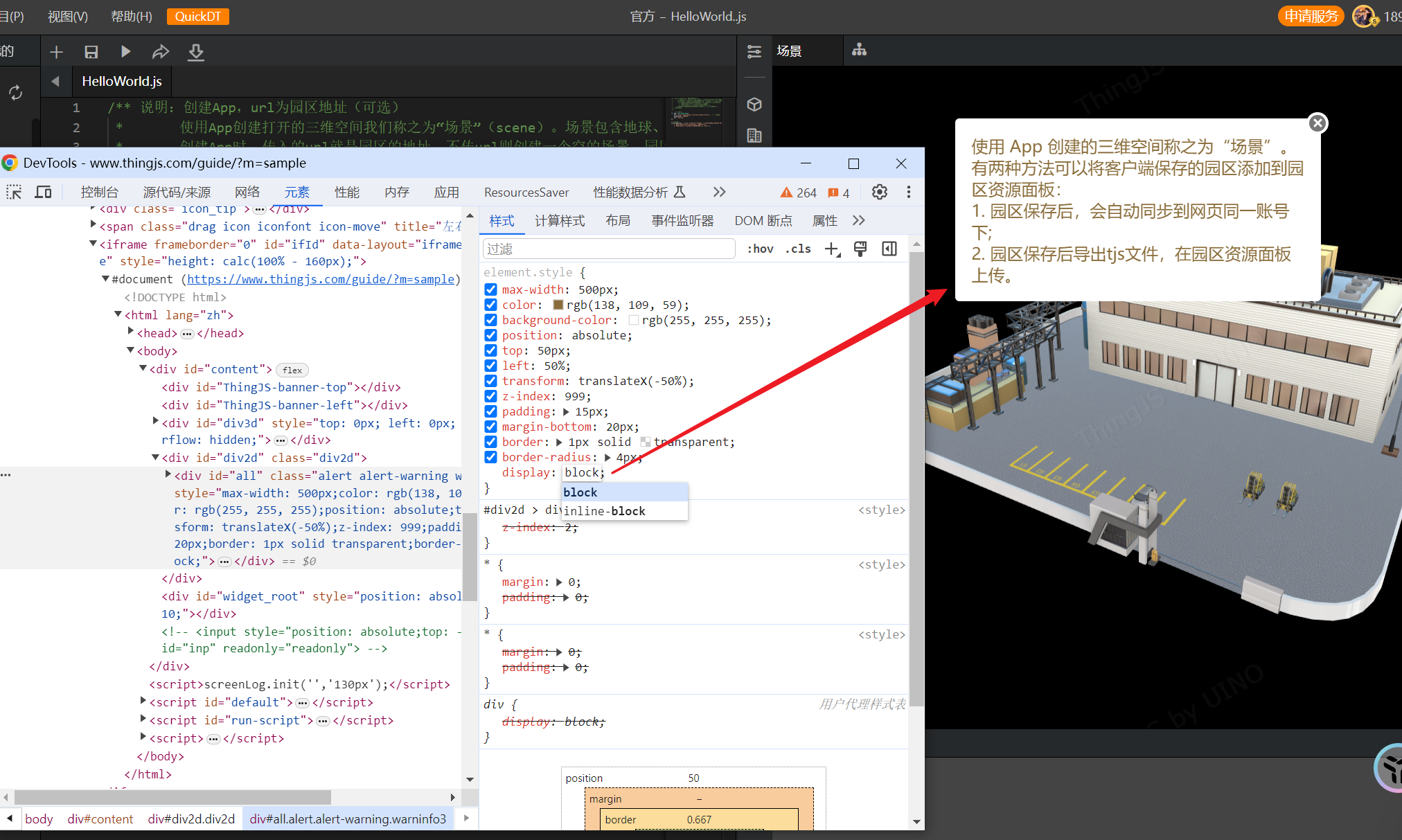Image resolution: width=1402 pixels, height=840 pixels.
Task: Show more DevTools panels with the double chevron
Action: click(720, 192)
